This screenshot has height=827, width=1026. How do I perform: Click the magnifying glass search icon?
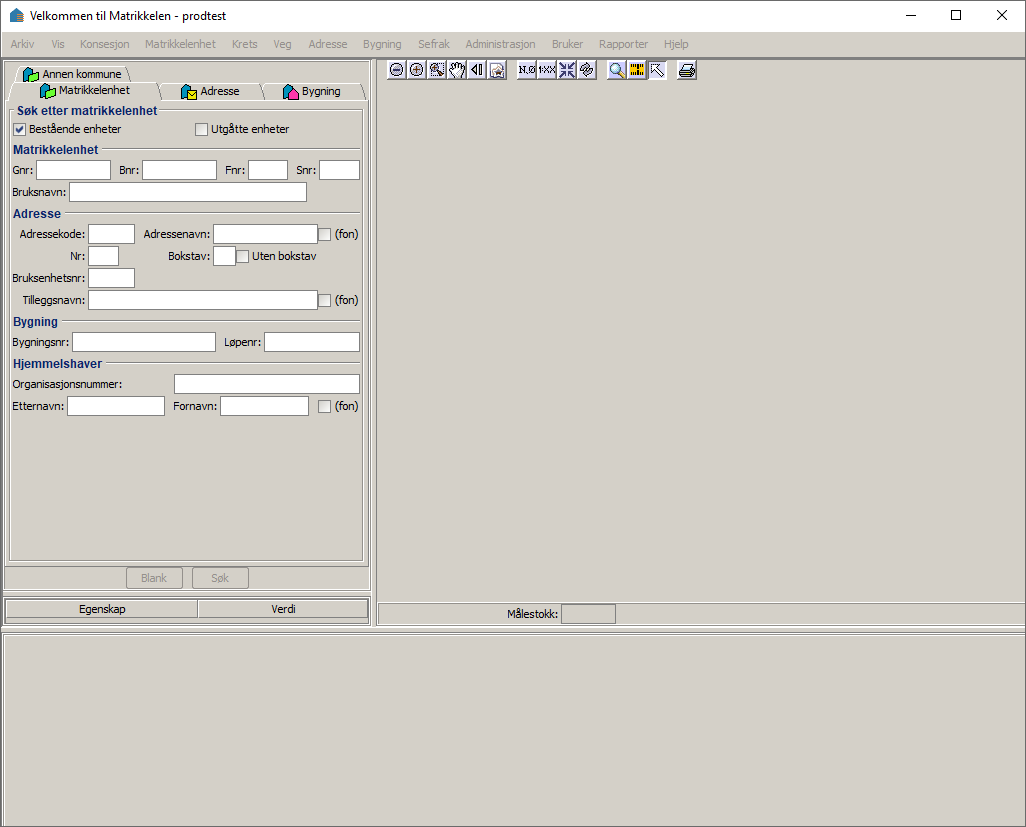[x=617, y=70]
